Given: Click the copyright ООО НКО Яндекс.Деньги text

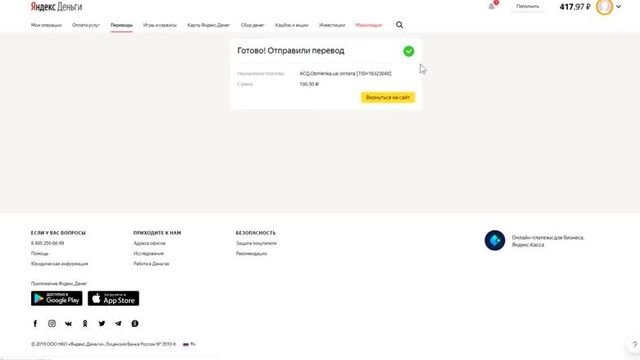Looking at the screenshot, I should pyautogui.click(x=104, y=344).
